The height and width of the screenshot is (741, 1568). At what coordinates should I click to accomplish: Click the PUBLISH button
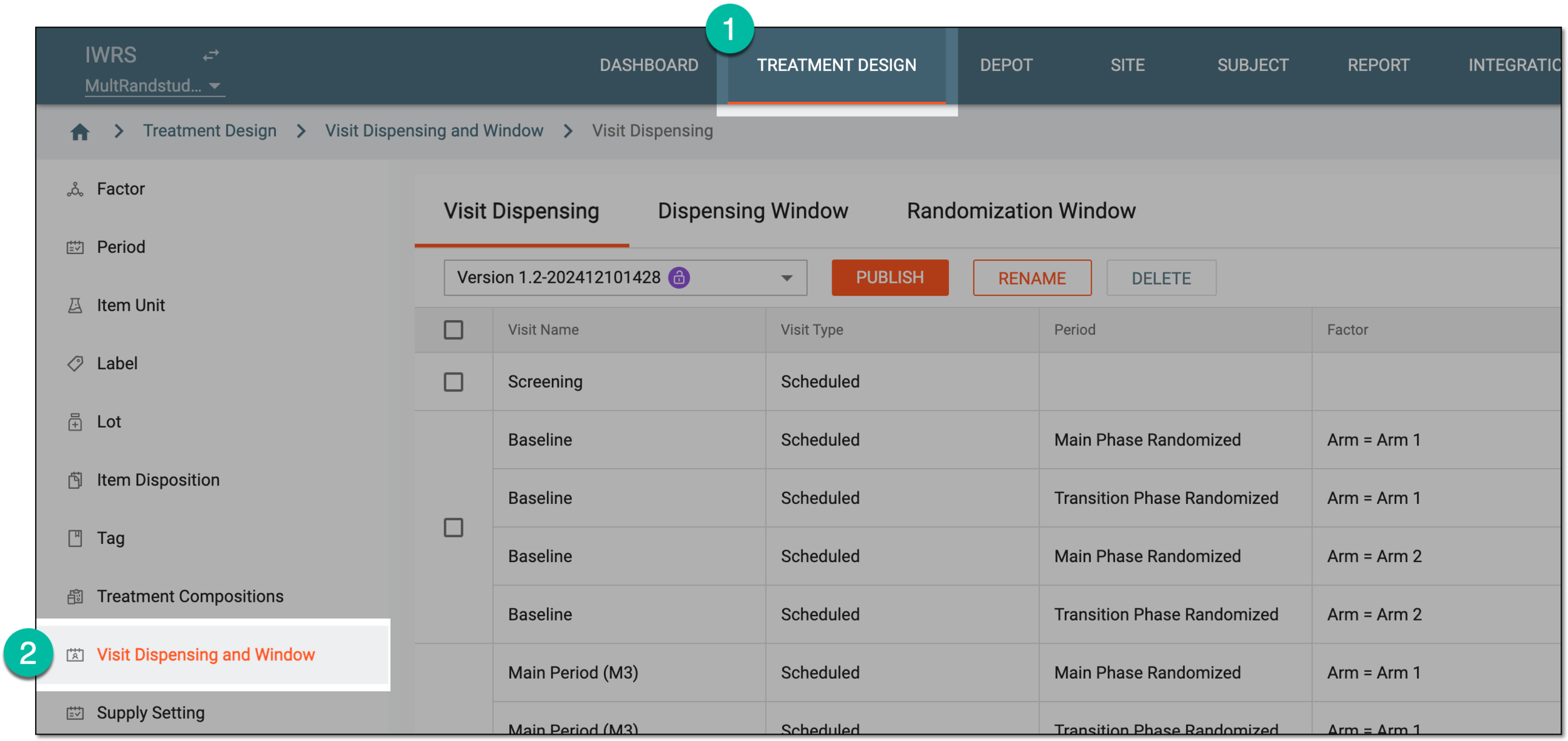point(890,278)
